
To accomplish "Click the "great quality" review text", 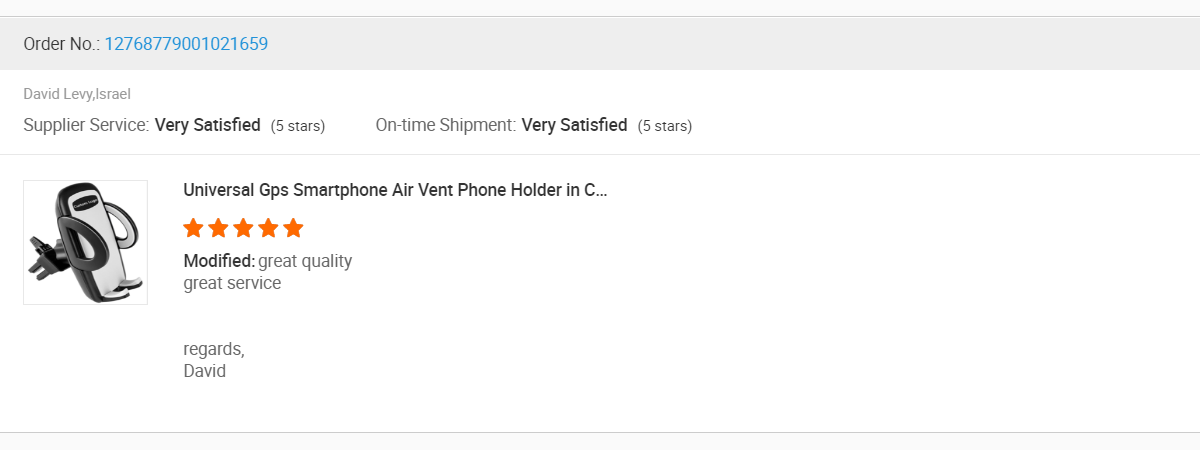I will 305,261.
